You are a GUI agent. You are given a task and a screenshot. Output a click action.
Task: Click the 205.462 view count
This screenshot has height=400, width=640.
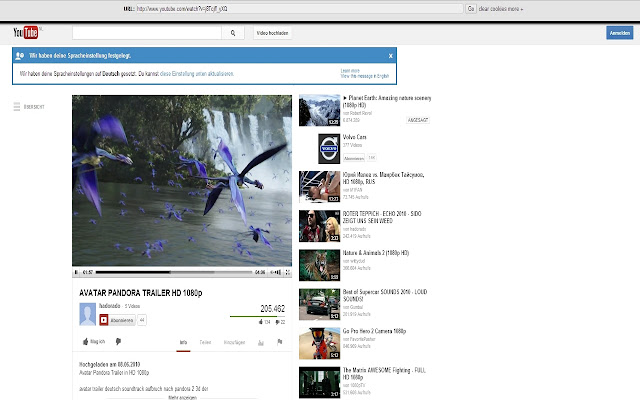pyautogui.click(x=273, y=309)
